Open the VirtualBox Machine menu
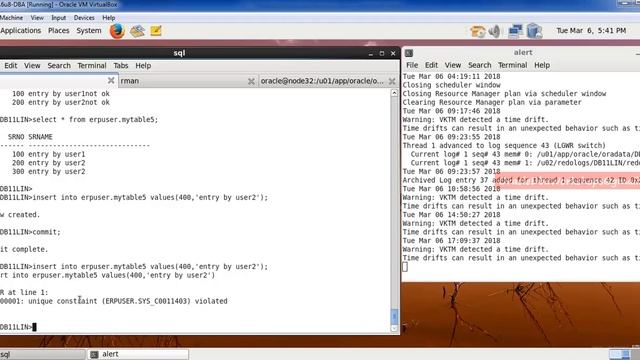Screen dimensions: 640x360 click(11, 18)
